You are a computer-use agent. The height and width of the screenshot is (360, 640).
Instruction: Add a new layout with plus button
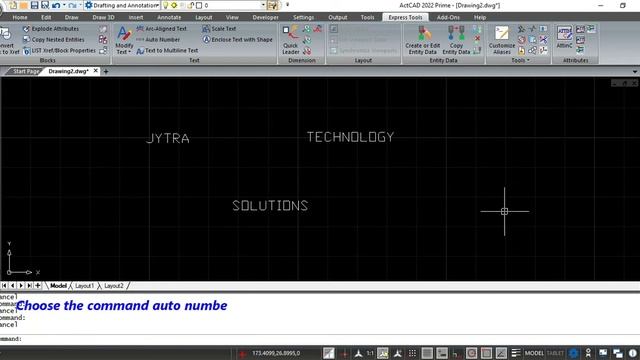pos(38,286)
